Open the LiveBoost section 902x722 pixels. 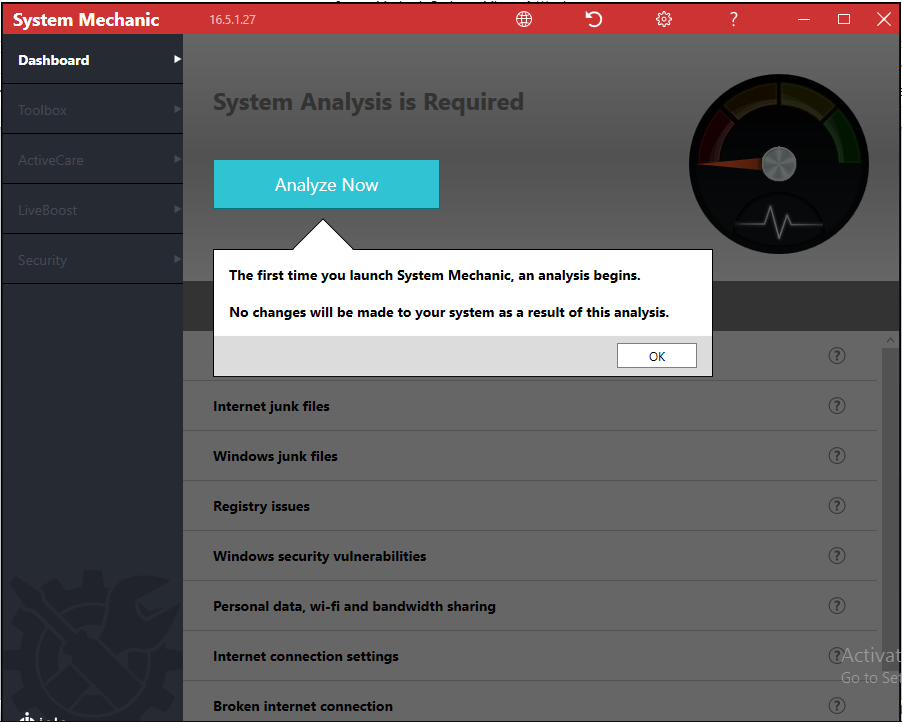point(93,209)
